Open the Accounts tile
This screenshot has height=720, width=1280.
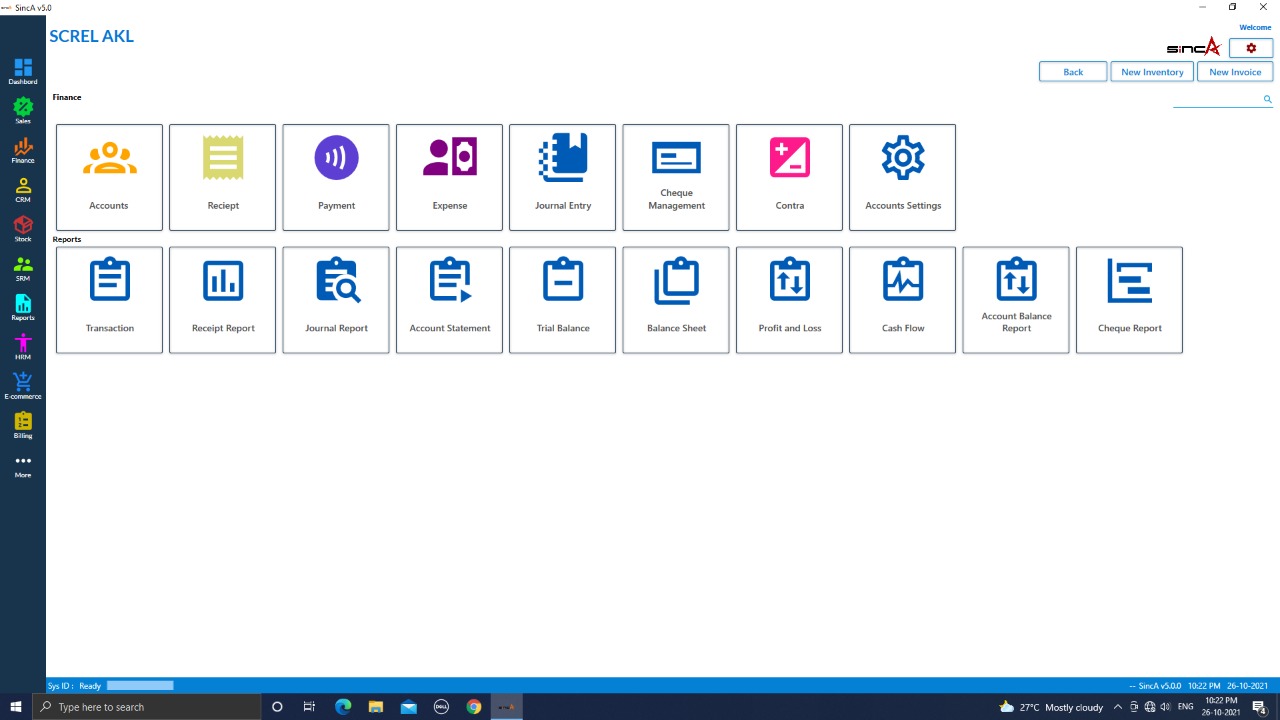point(109,177)
